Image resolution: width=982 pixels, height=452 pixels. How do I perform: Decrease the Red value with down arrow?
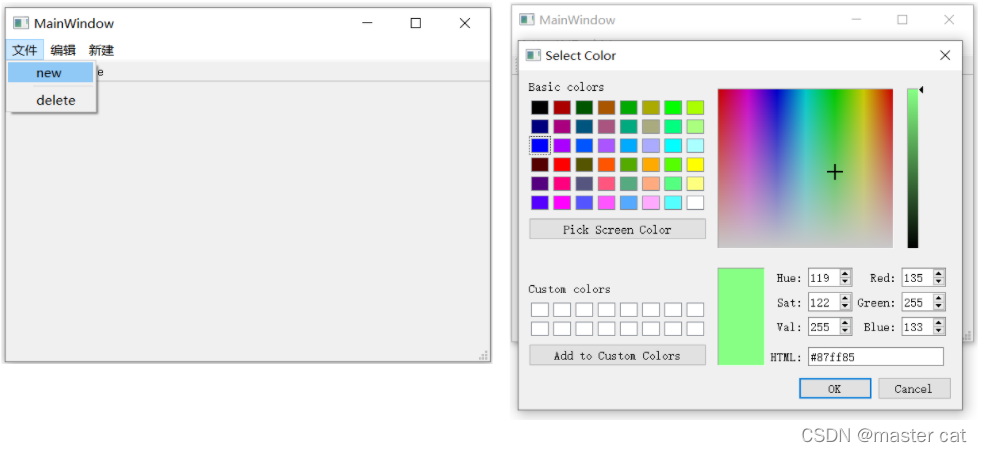(x=939, y=282)
